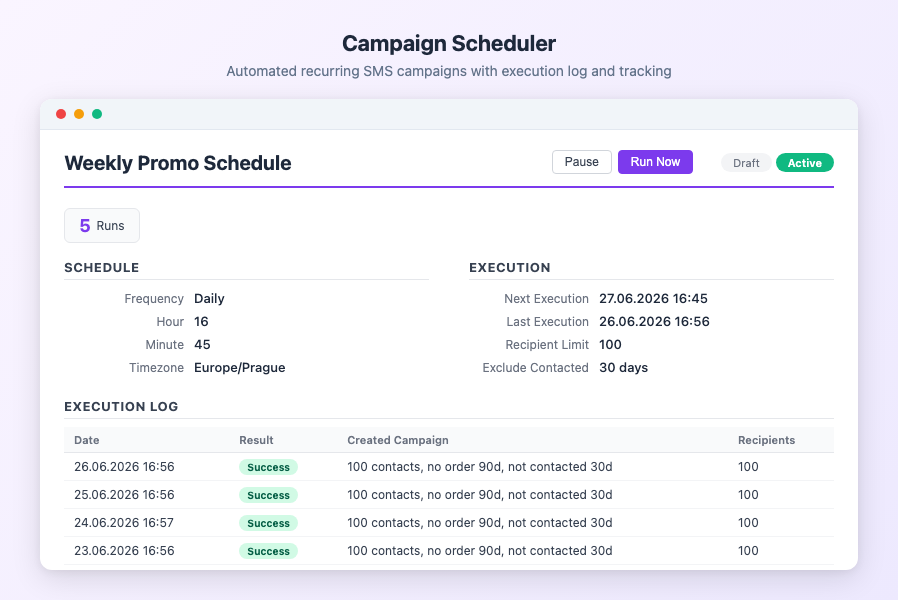The height and width of the screenshot is (600, 898).
Task: Open the 26.06.2026 16:56 log entry
Action: (449, 467)
